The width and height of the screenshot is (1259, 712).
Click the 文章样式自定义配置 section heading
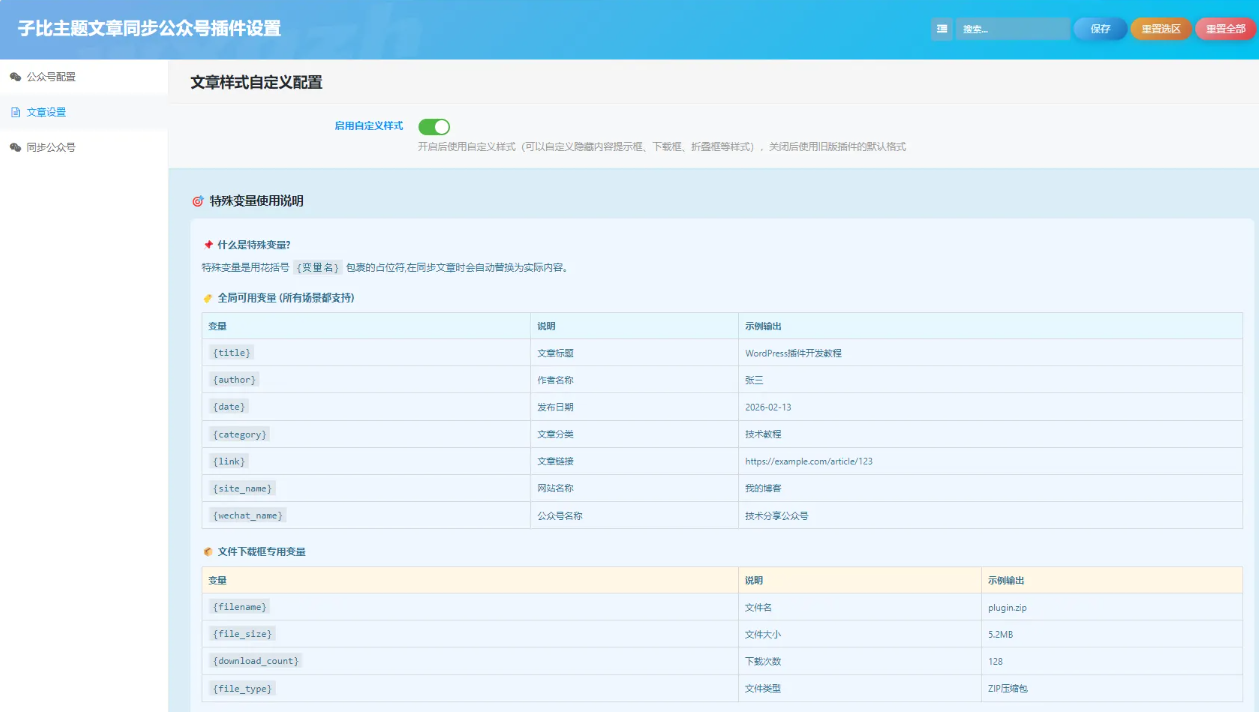(256, 82)
